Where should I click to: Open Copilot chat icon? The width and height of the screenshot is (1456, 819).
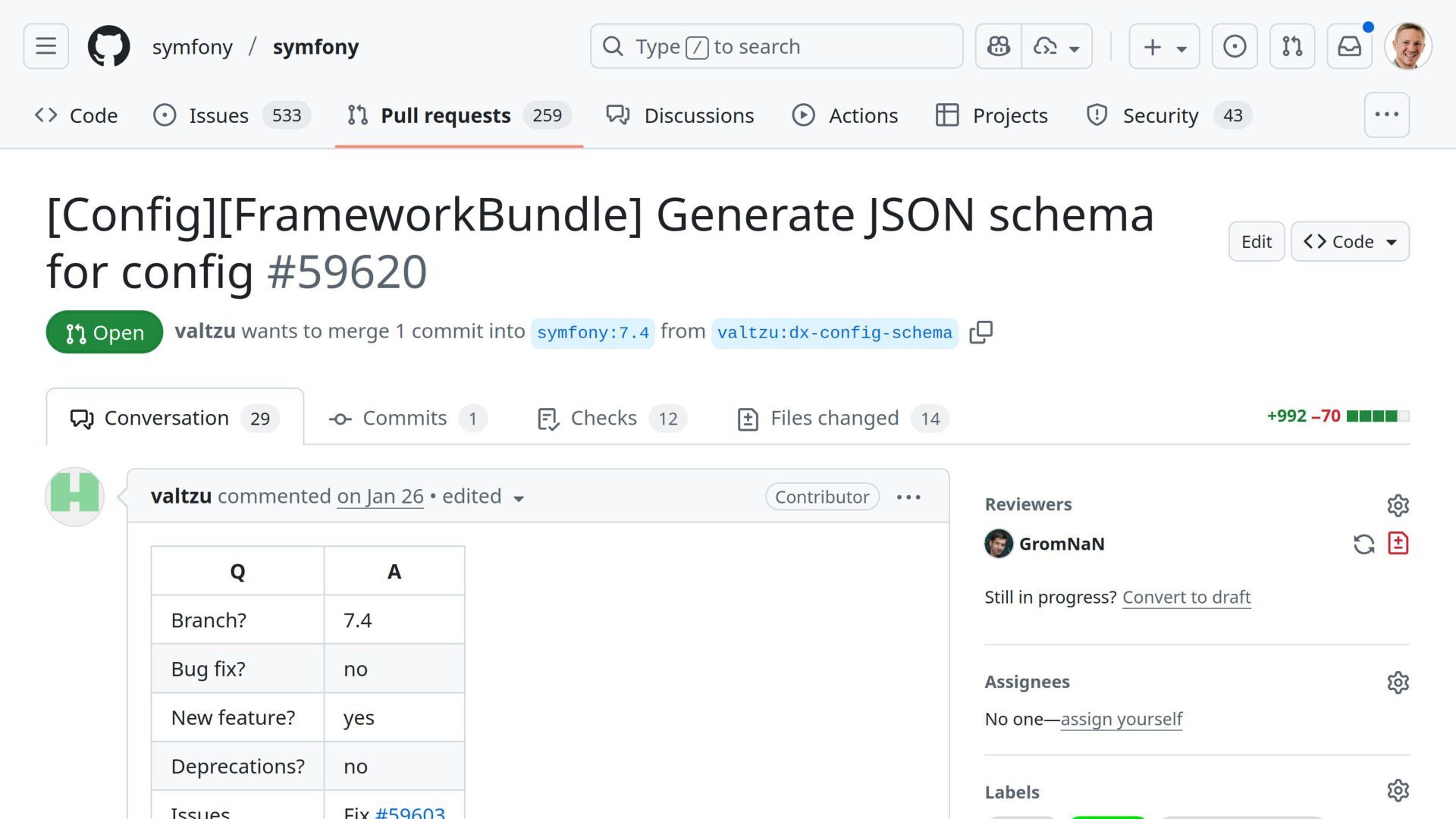[x=998, y=46]
